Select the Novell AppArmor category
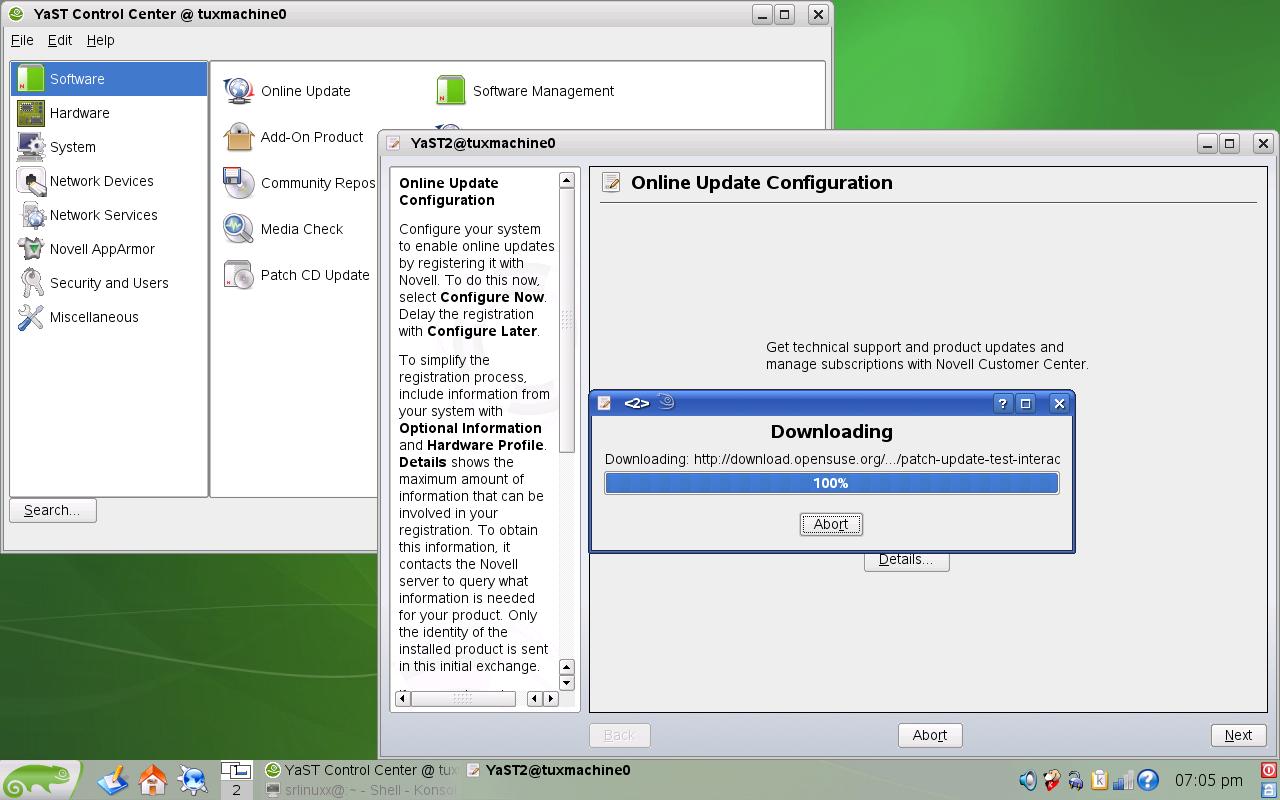Viewport: 1280px width, 800px height. (109, 249)
